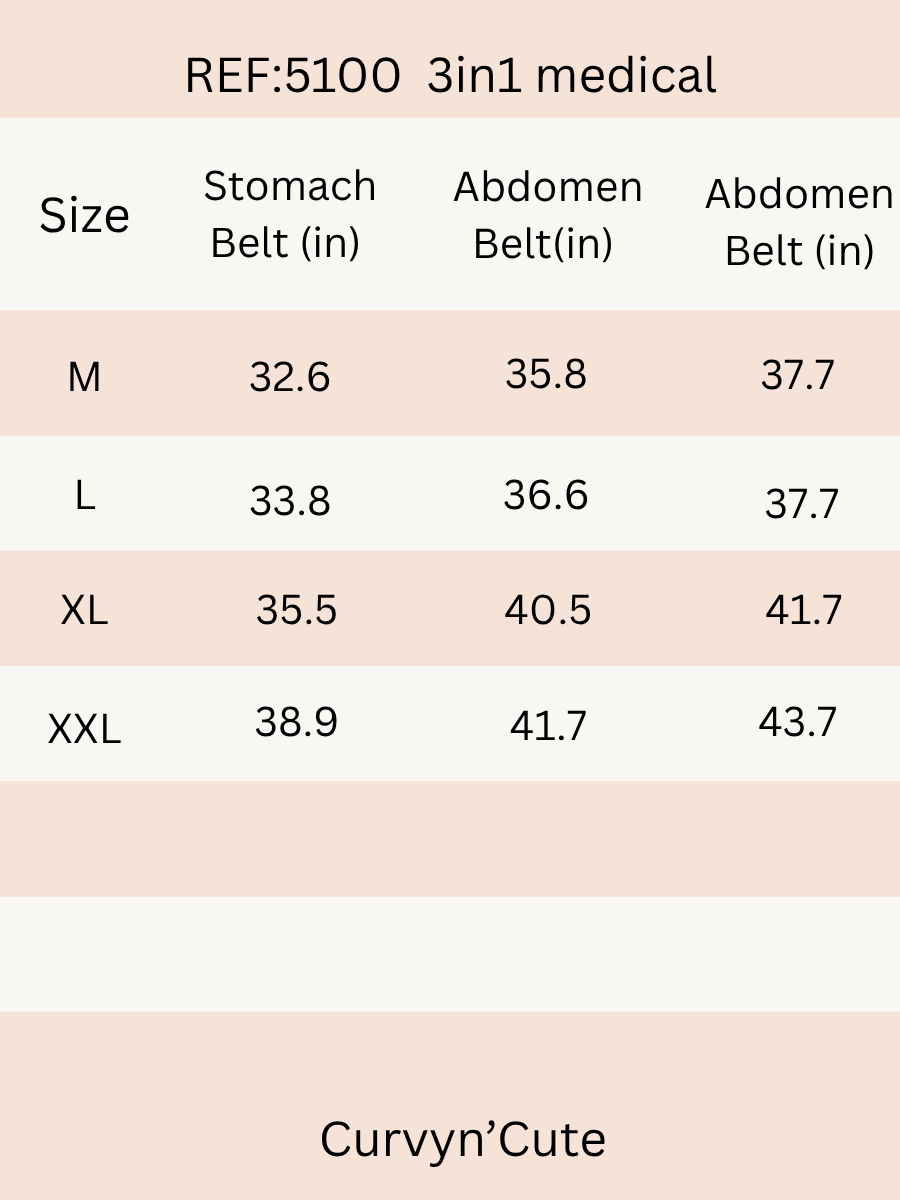This screenshot has width=900, height=1200.
Task: Click the REF:5100 3in1 medical title
Action: coord(450,77)
